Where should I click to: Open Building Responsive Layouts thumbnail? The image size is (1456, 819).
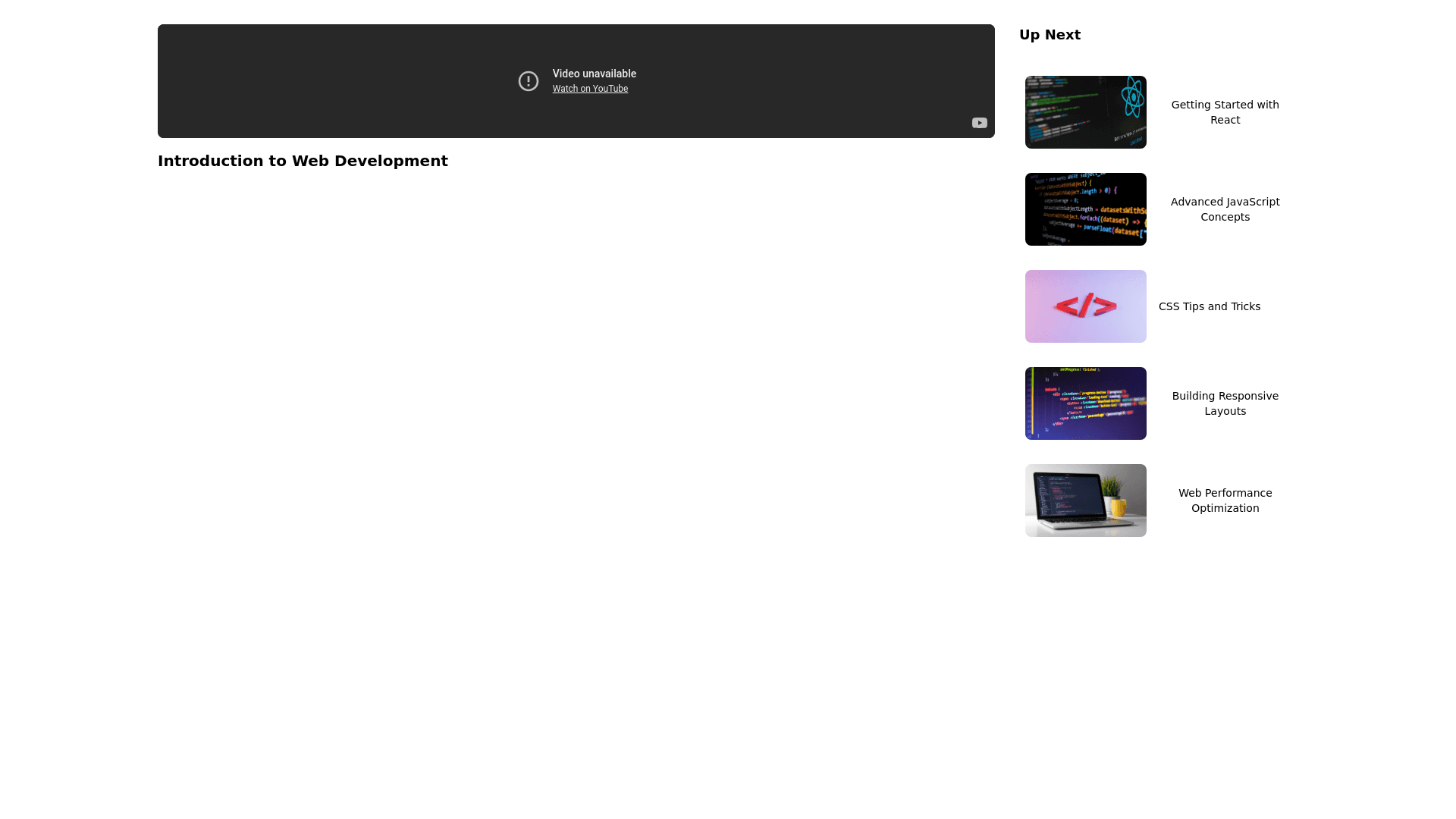pyautogui.click(x=1085, y=403)
